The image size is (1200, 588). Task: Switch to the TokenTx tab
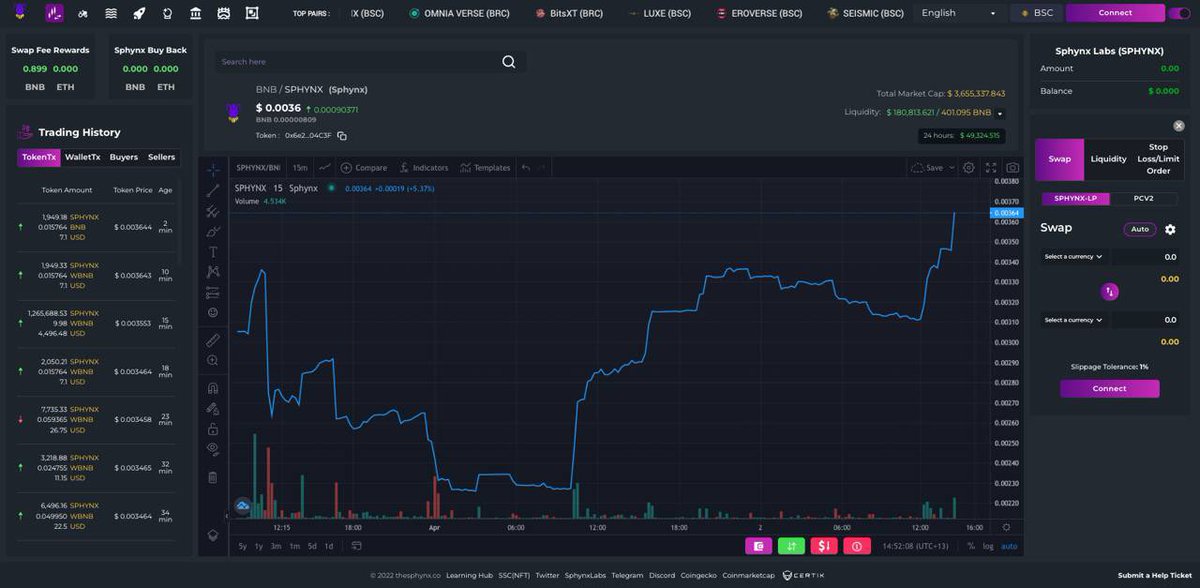pyautogui.click(x=40, y=157)
